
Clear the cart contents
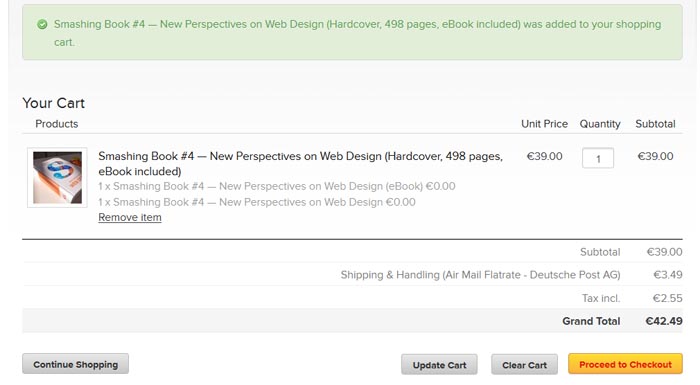point(525,365)
